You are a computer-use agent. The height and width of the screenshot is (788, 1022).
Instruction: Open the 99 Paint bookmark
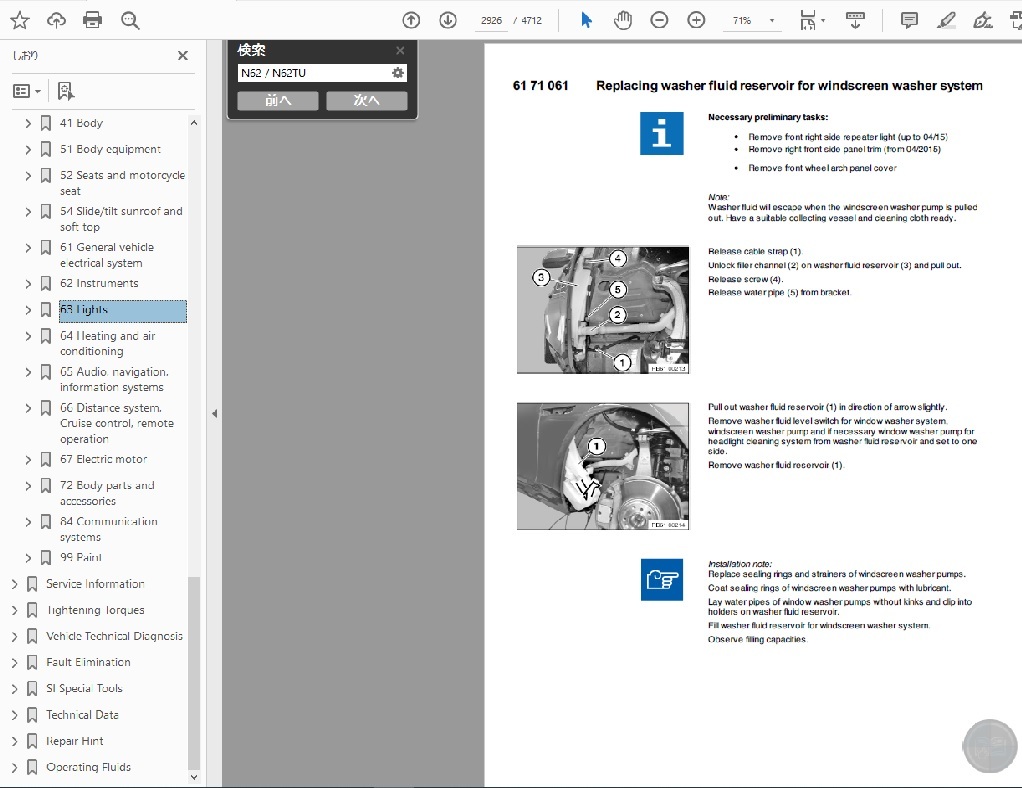[x=81, y=557]
